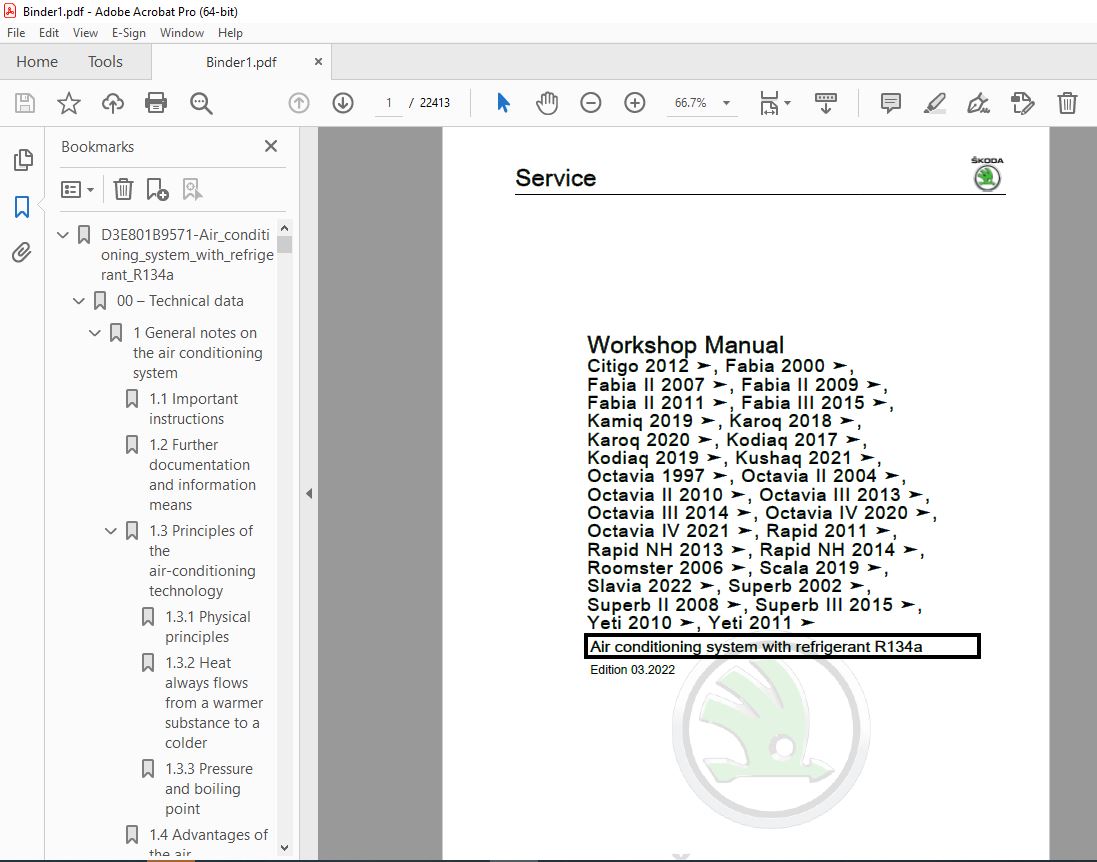Open the Edit menu
This screenshot has width=1097, height=862.
49,33
